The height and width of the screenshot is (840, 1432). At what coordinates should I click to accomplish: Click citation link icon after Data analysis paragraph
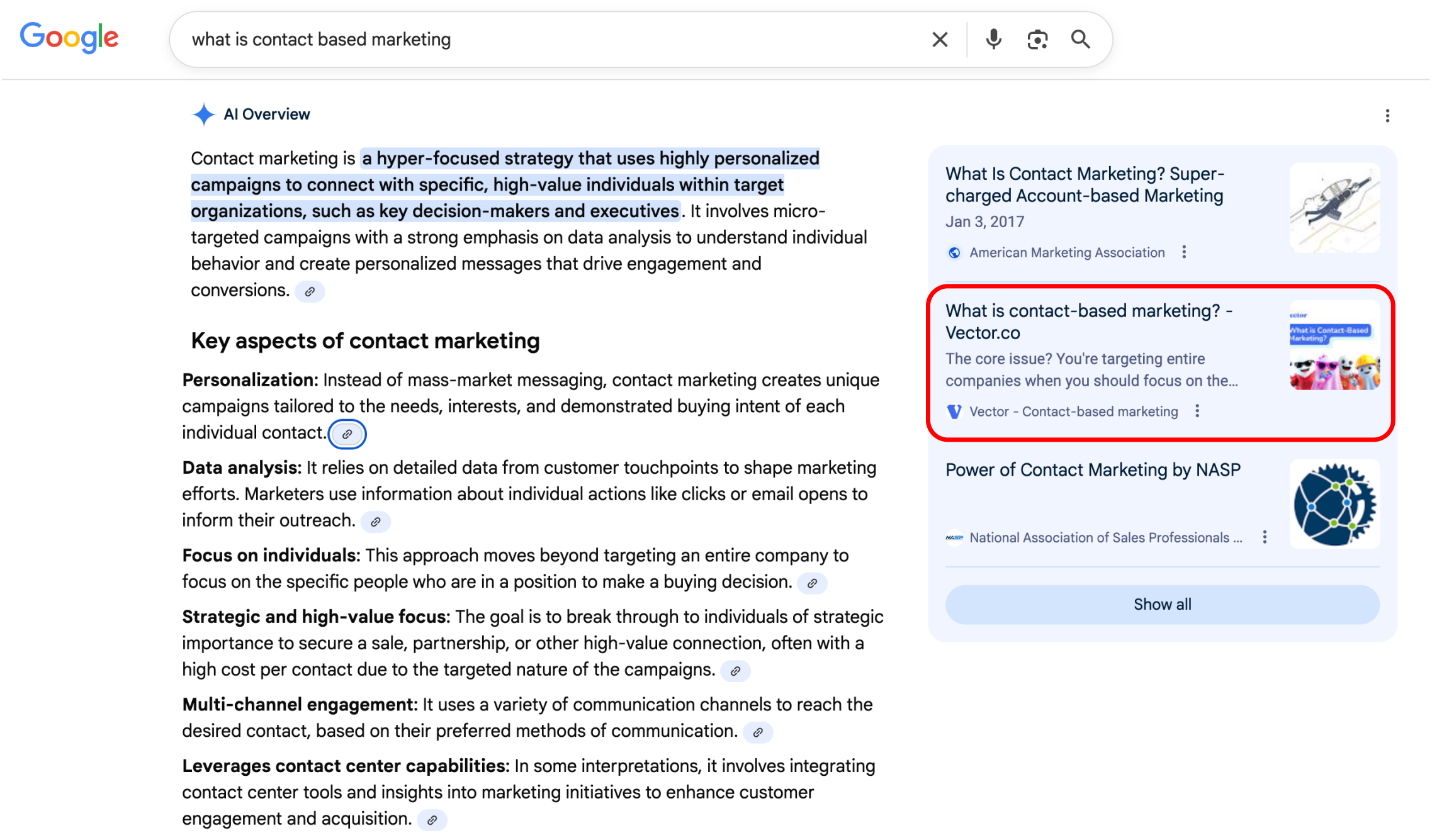tap(376, 522)
